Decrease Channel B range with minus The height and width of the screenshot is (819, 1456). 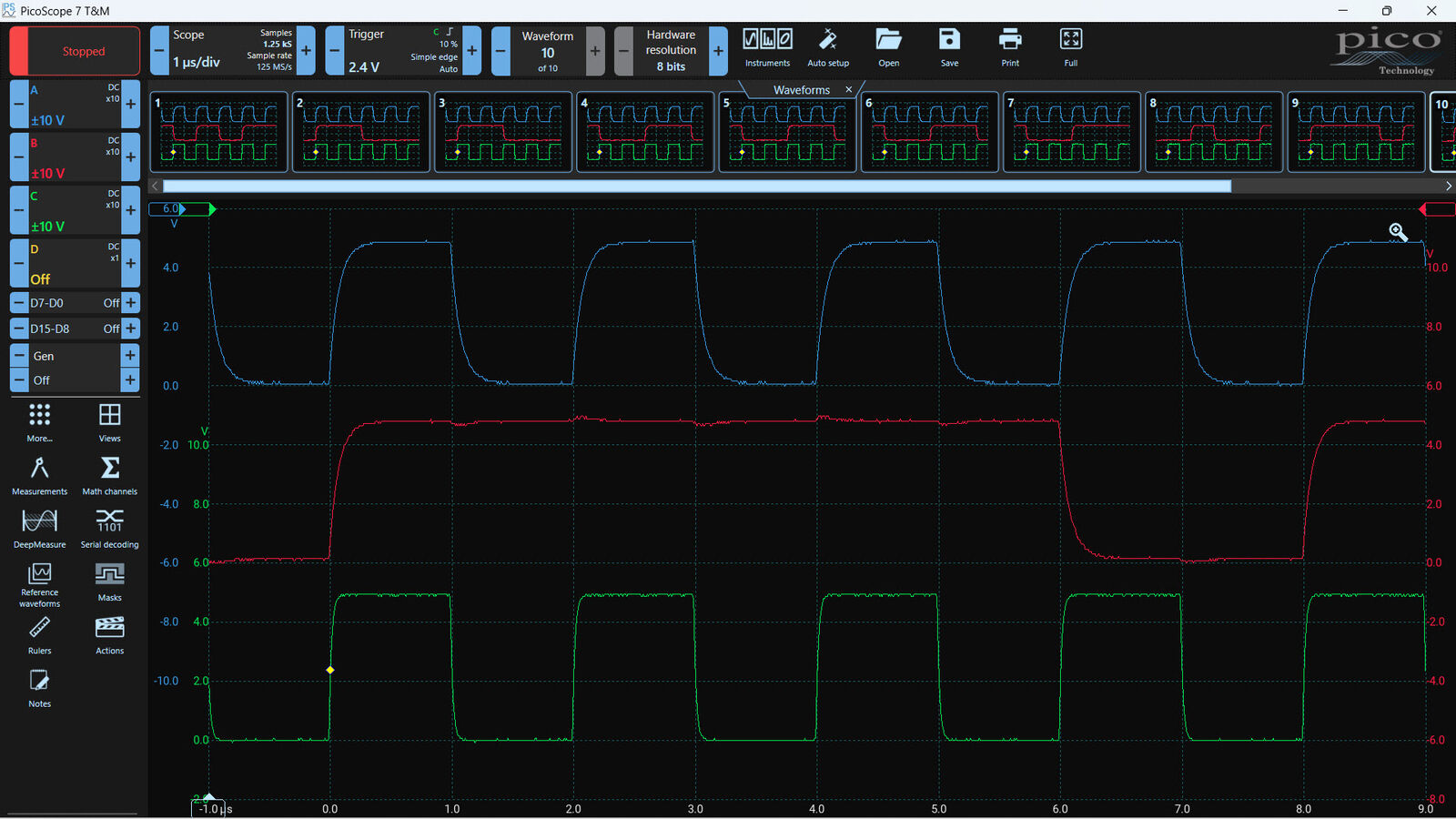[x=18, y=158]
